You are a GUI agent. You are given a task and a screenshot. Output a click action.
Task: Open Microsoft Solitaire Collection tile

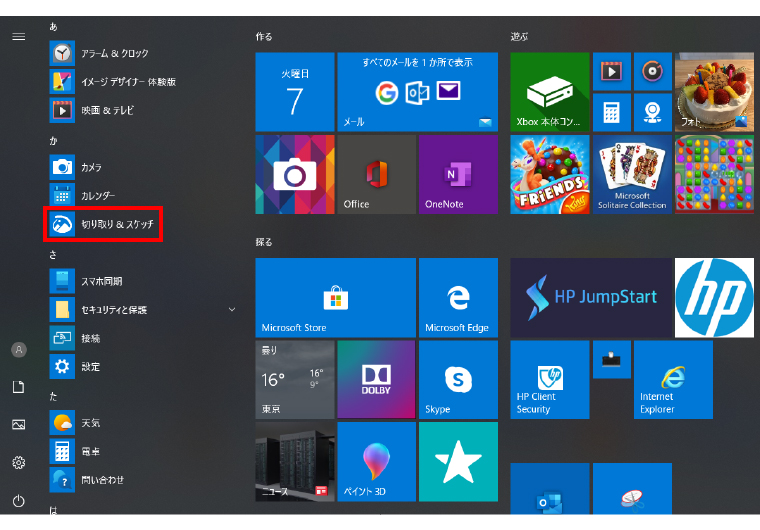pyautogui.click(x=632, y=175)
